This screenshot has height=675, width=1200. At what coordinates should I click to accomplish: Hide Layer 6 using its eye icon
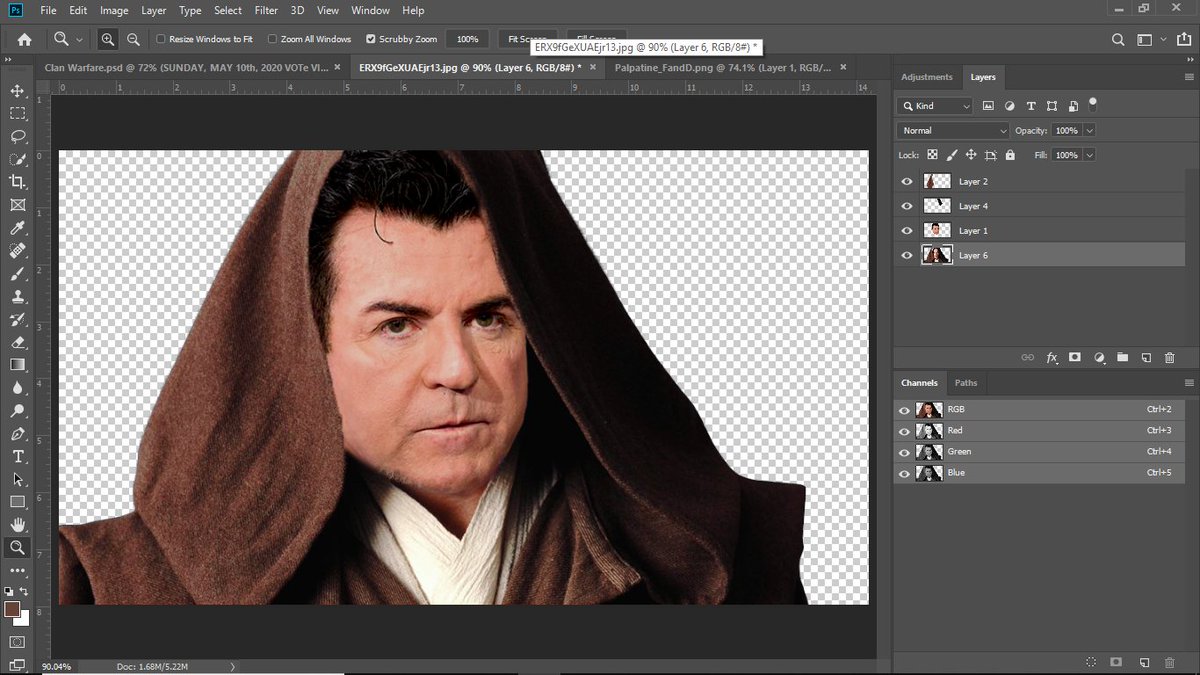click(907, 256)
